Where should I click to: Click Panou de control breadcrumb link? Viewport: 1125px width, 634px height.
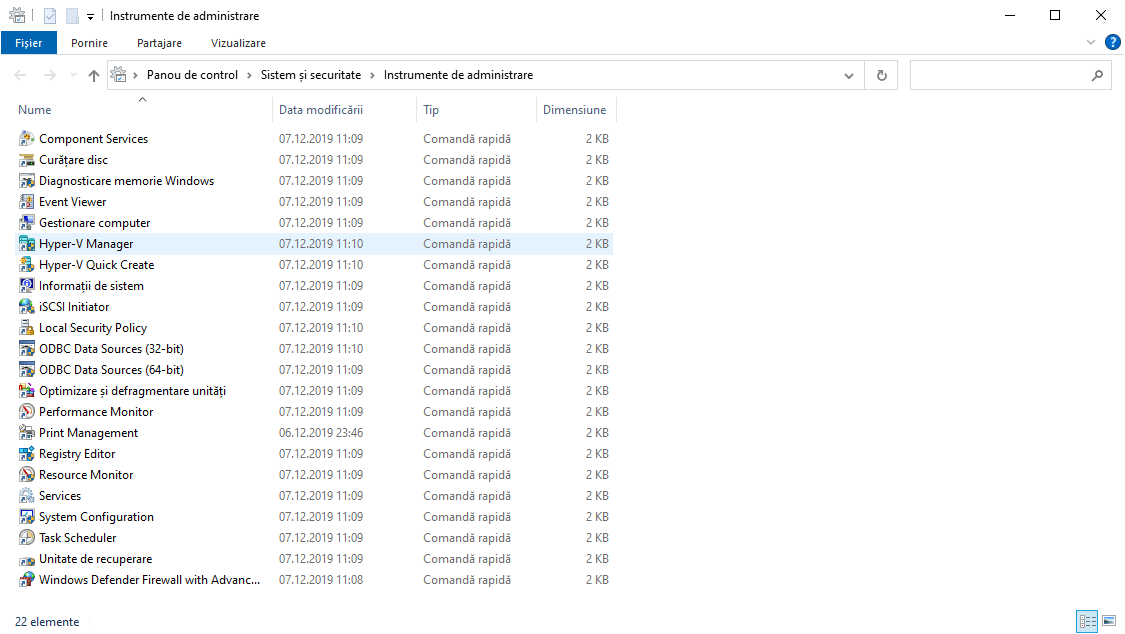click(192, 75)
